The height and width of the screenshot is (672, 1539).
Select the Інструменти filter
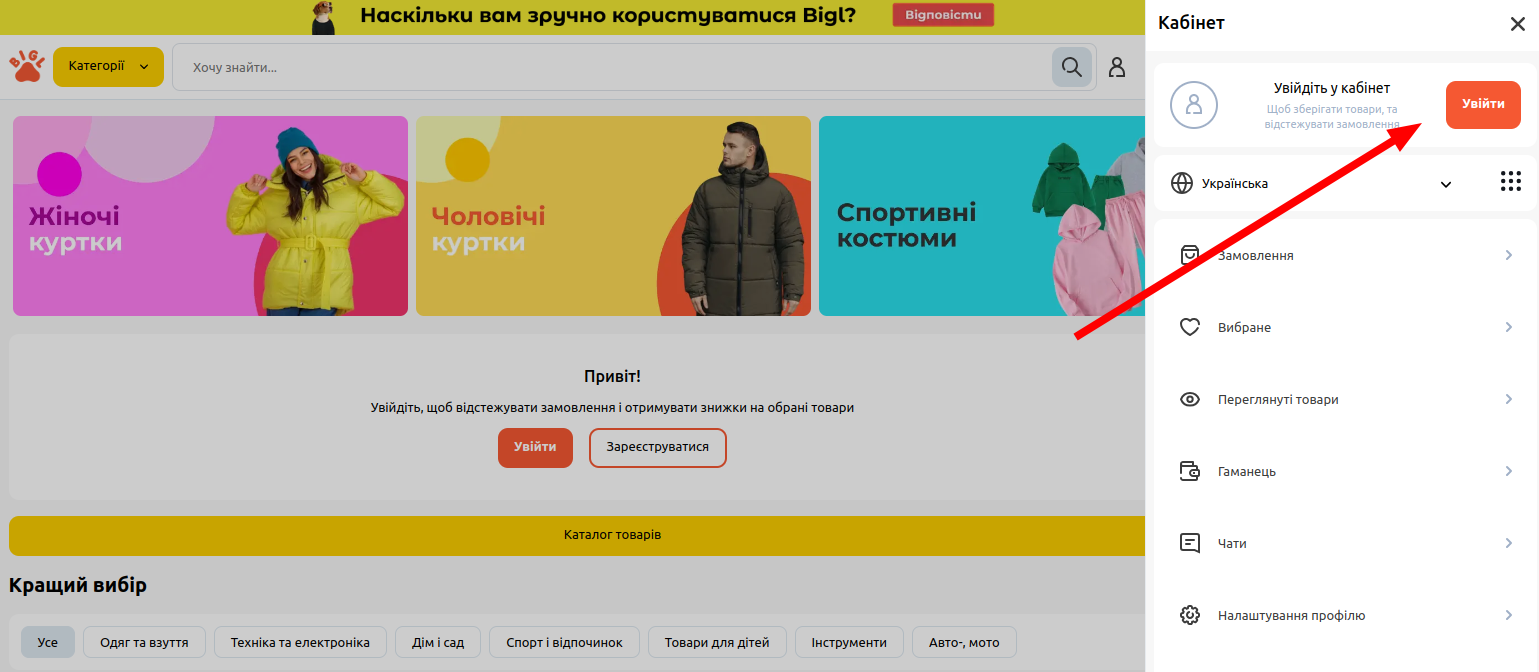[849, 642]
